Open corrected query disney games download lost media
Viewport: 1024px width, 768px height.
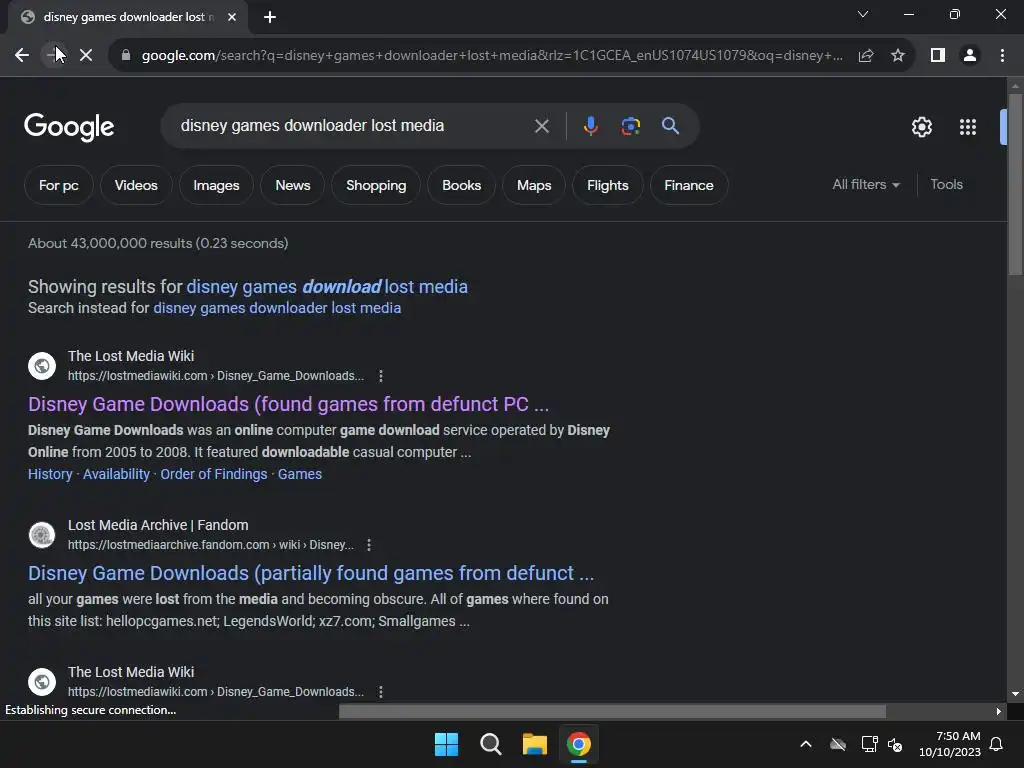pyautogui.click(x=327, y=287)
